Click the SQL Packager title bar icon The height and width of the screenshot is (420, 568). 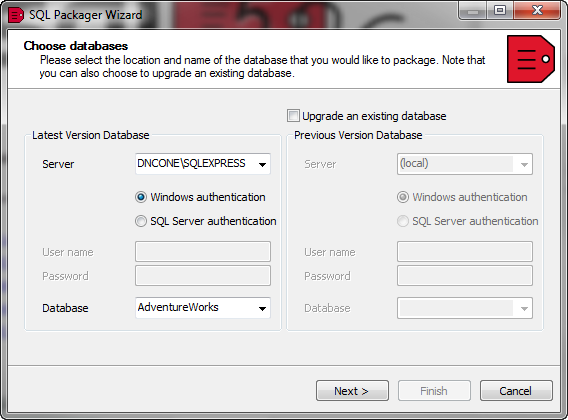click(16, 15)
